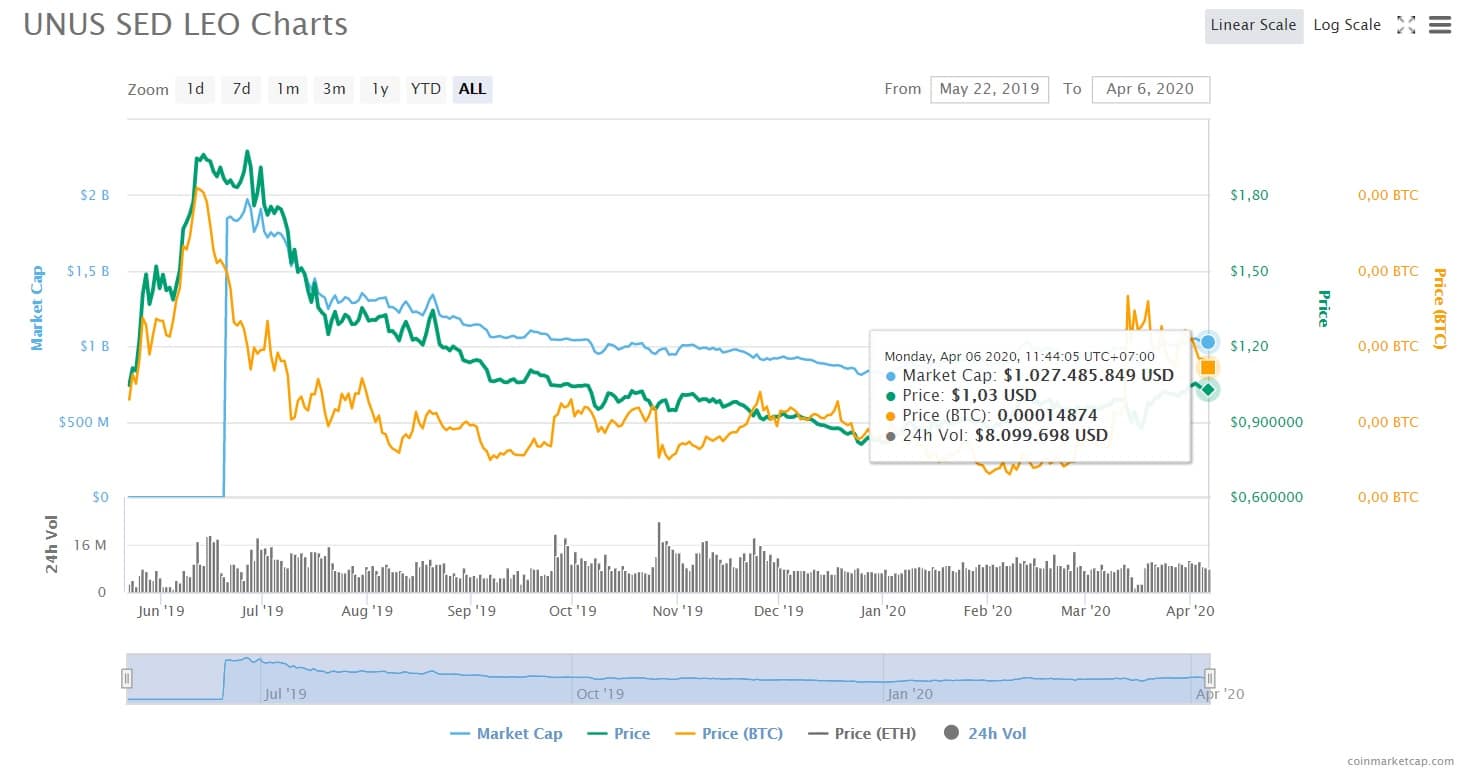The width and height of the screenshot is (1470, 772).
Task: Grab the left navigator range handle
Action: 127,679
